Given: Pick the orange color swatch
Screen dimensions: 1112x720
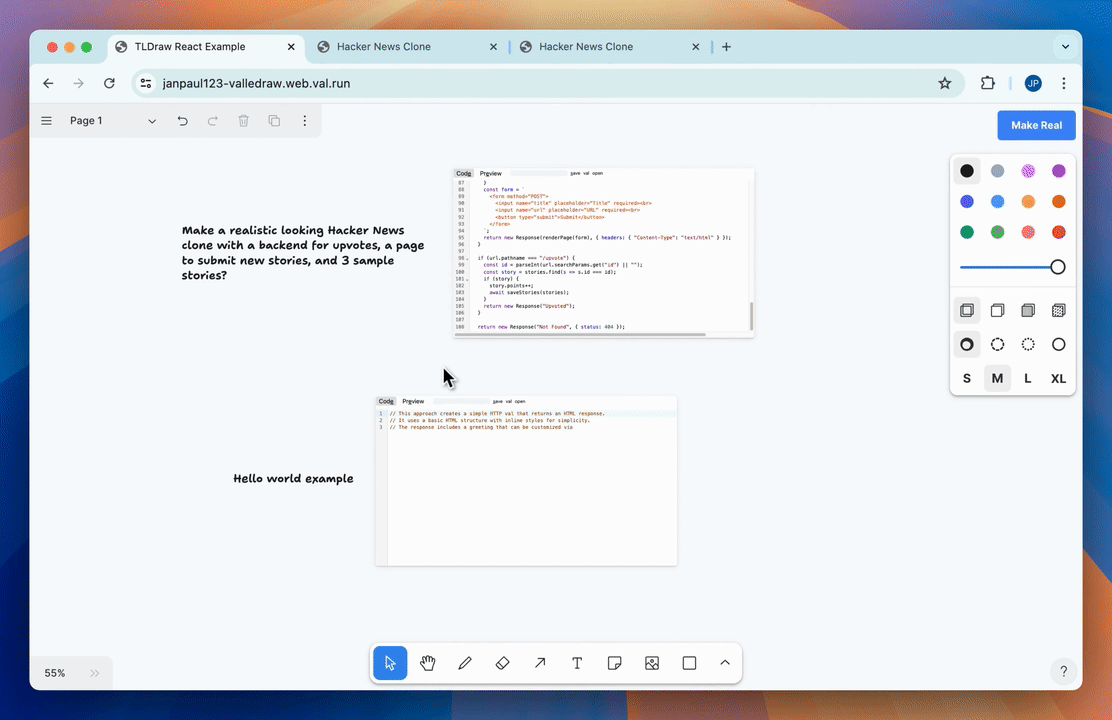Looking at the screenshot, I should [x=1058, y=202].
